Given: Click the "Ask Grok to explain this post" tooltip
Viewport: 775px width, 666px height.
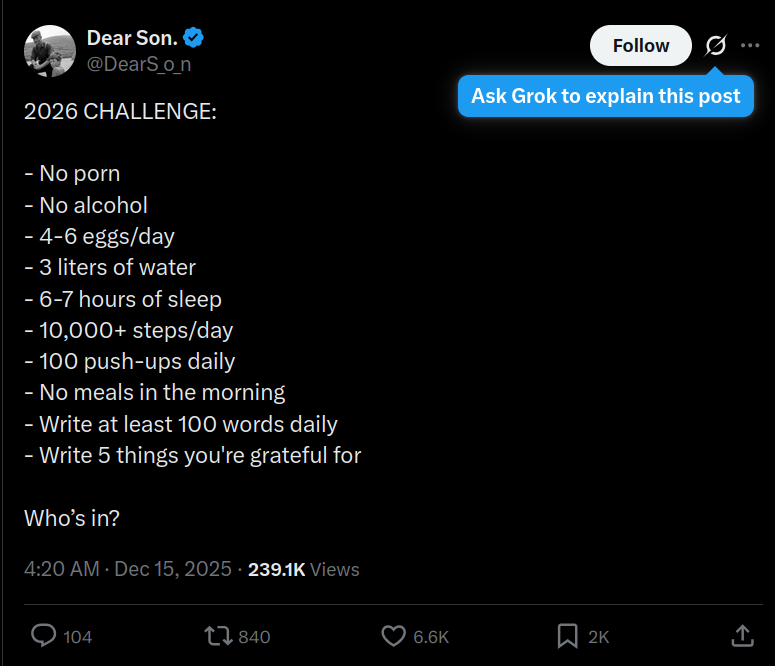Looking at the screenshot, I should 605,96.
